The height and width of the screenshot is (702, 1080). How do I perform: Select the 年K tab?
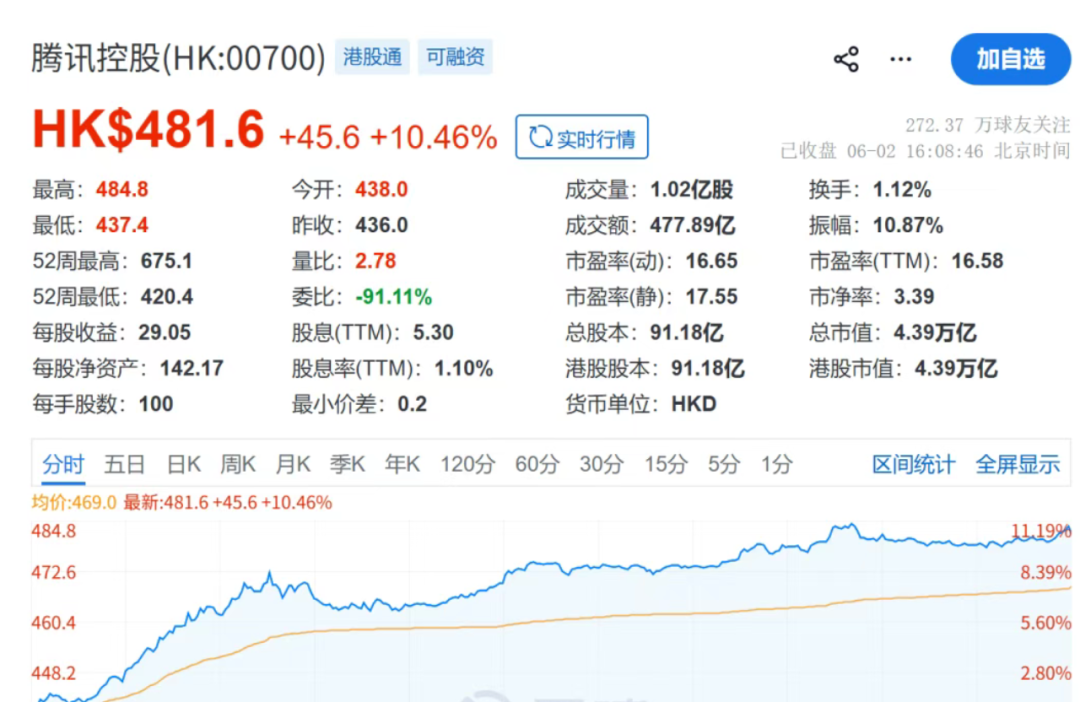[x=402, y=464]
